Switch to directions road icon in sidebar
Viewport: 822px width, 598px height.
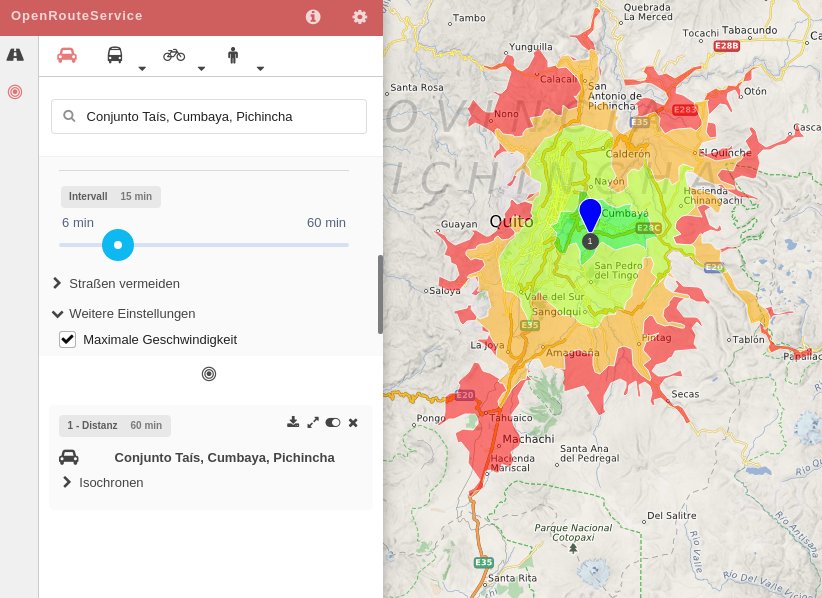(15, 55)
